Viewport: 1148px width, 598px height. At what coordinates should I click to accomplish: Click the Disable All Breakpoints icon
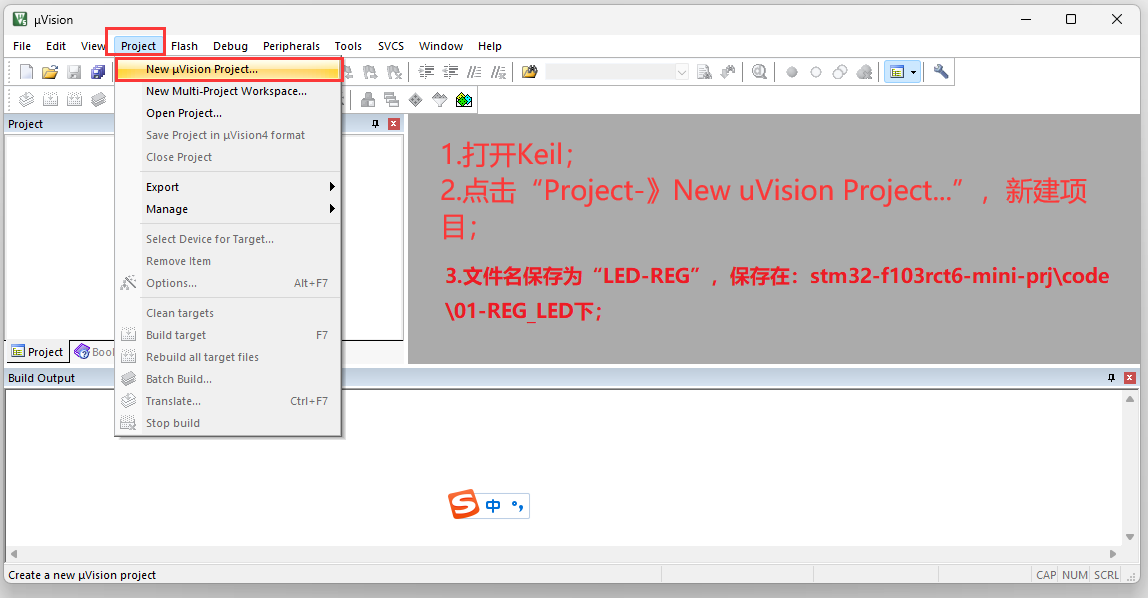pyautogui.click(x=840, y=72)
